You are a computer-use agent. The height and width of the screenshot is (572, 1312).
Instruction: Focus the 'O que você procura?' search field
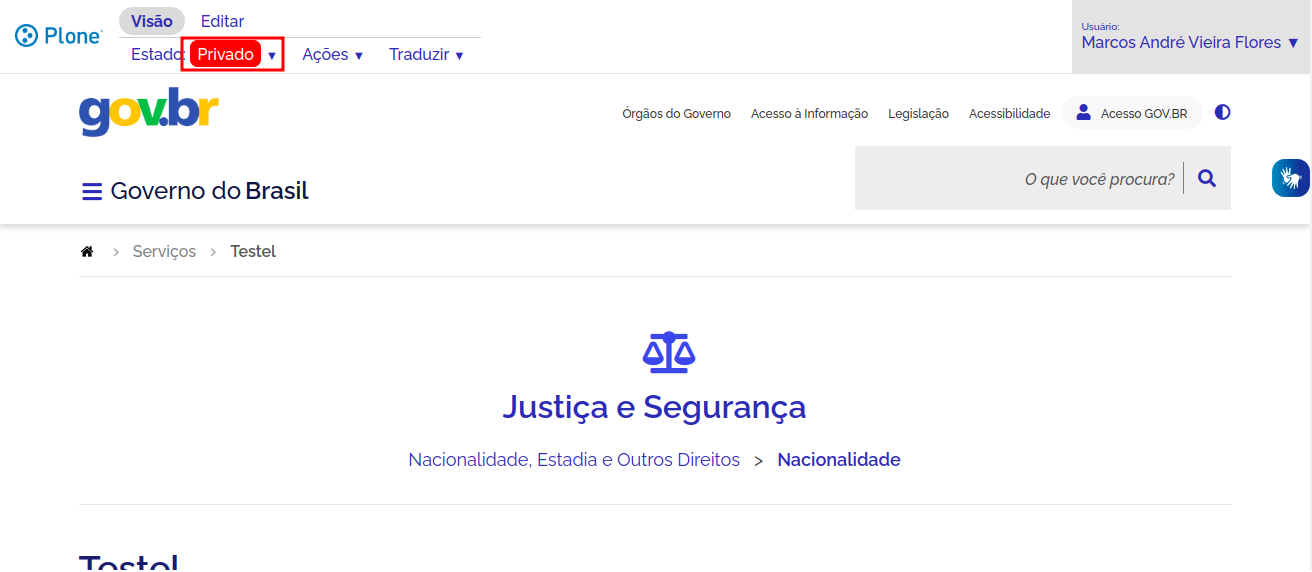1020,178
